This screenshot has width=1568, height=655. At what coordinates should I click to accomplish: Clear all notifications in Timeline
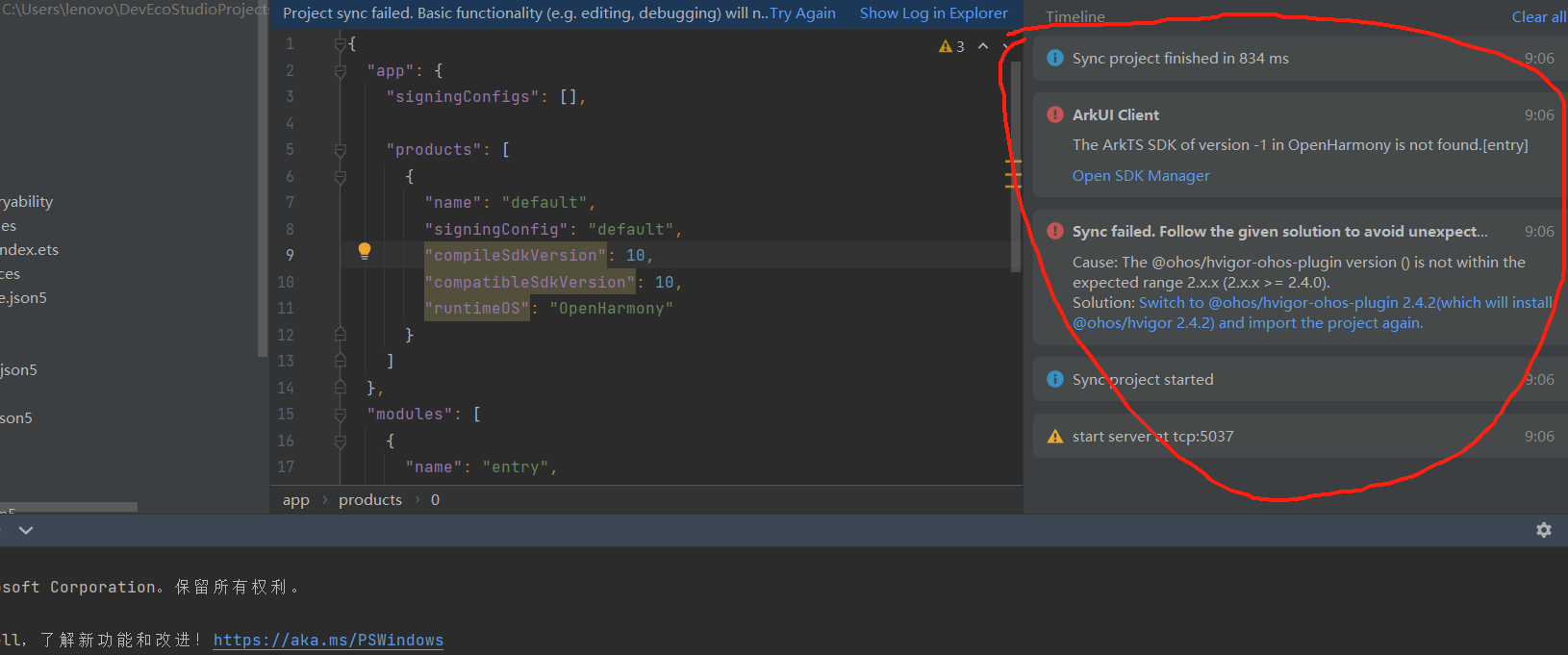(x=1539, y=16)
